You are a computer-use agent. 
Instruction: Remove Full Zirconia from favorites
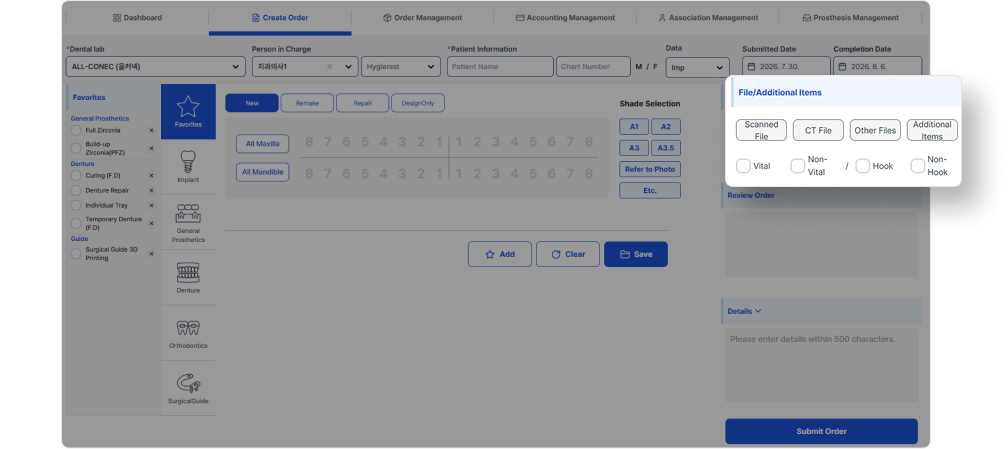pos(152,131)
